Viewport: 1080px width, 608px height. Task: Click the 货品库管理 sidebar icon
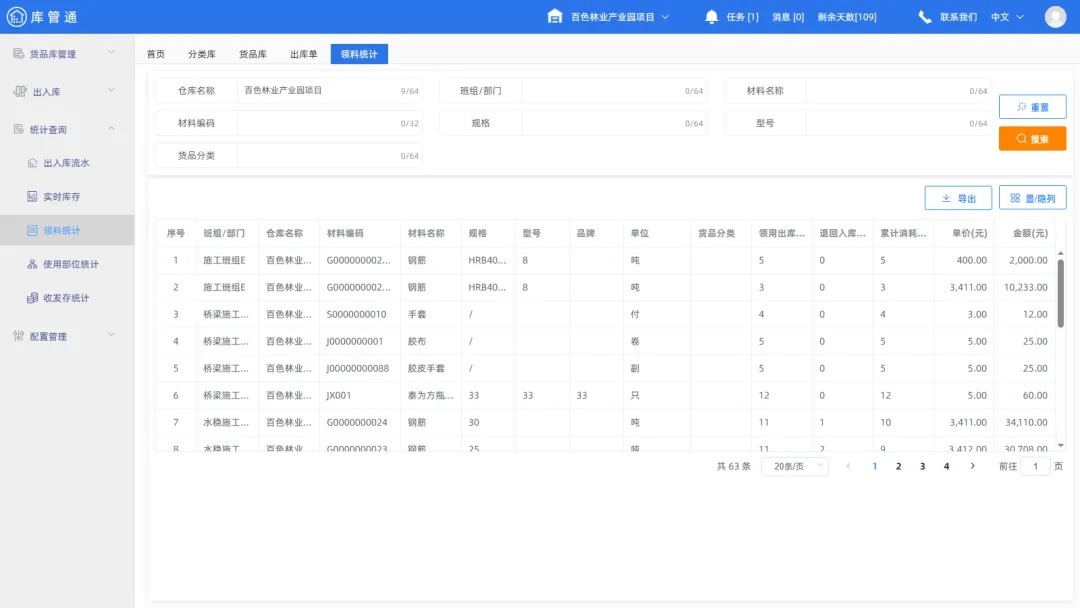click(17, 53)
